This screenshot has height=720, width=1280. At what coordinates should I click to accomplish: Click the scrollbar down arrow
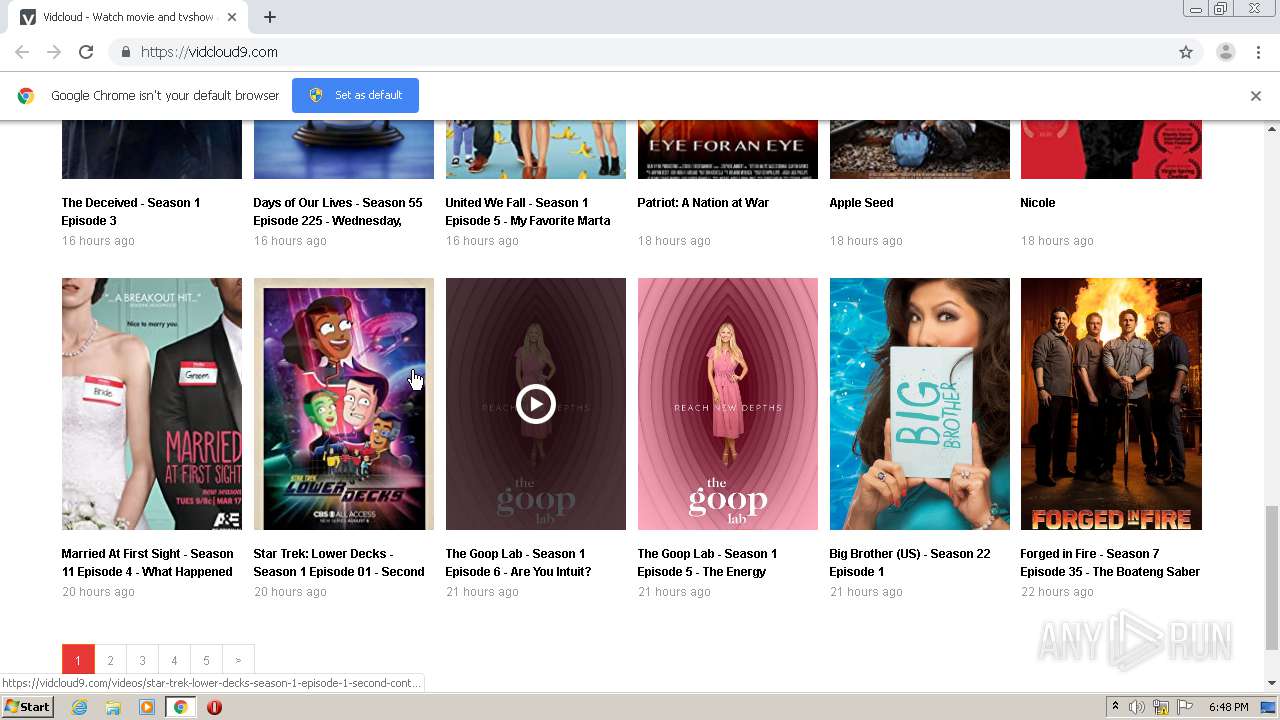(1272, 683)
